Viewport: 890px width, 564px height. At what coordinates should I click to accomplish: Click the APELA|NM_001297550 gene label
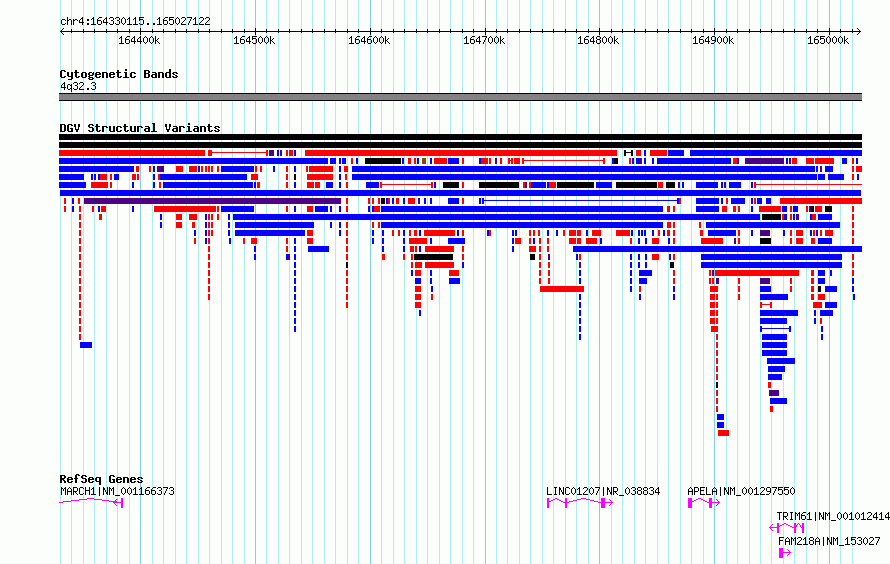pyautogui.click(x=741, y=491)
